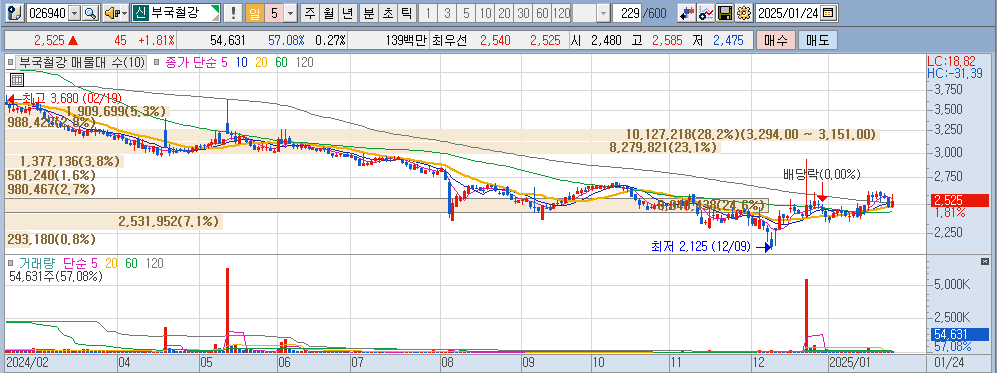Select the 주 weekly period button
This screenshot has width=997, height=373.
click(x=310, y=13)
